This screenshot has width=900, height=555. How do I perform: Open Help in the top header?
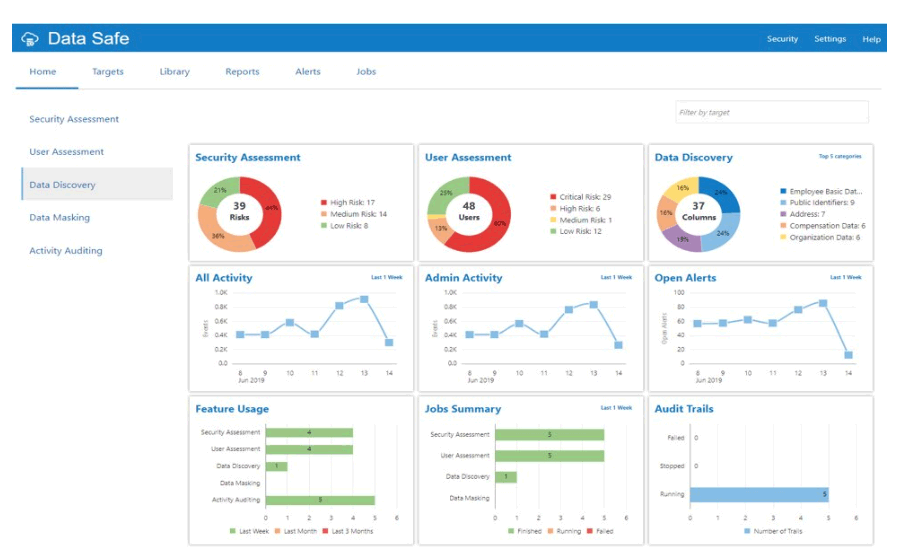point(871,39)
